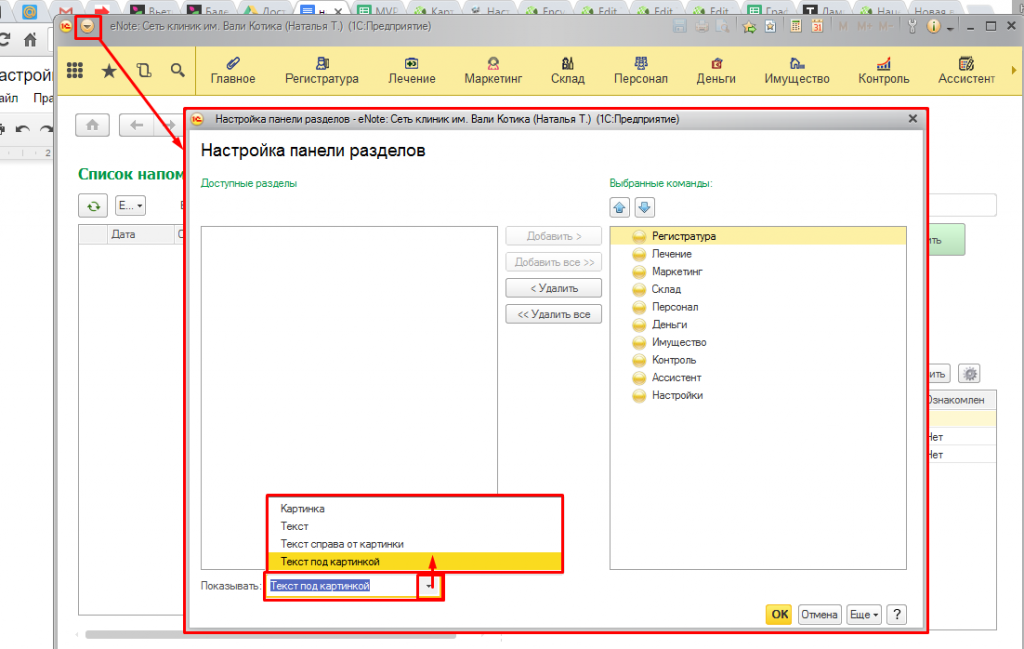Open the calculator icon in title bar

(796, 27)
